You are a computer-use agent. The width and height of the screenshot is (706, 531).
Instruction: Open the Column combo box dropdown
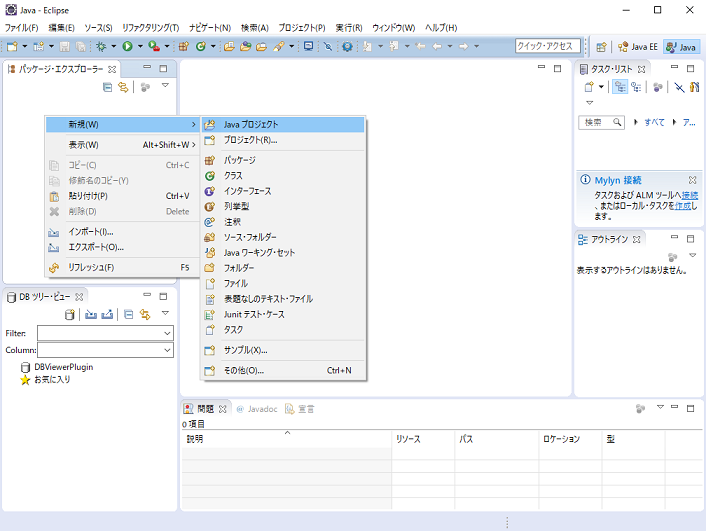tap(167, 350)
